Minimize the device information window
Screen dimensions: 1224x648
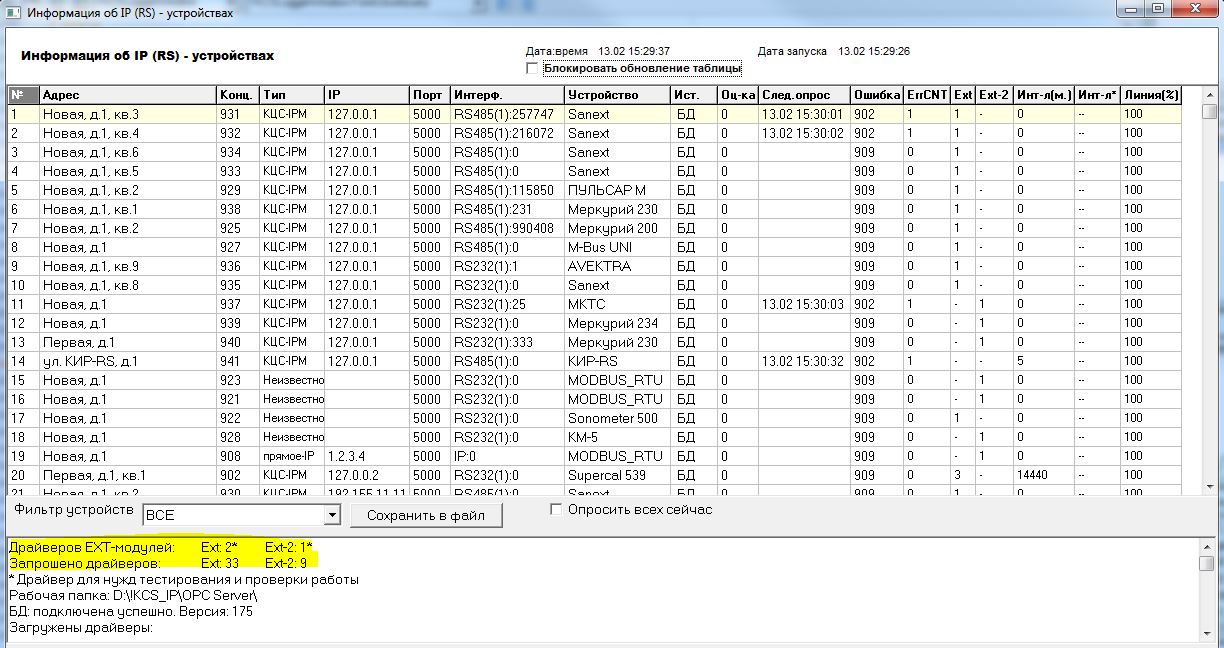pos(1131,10)
